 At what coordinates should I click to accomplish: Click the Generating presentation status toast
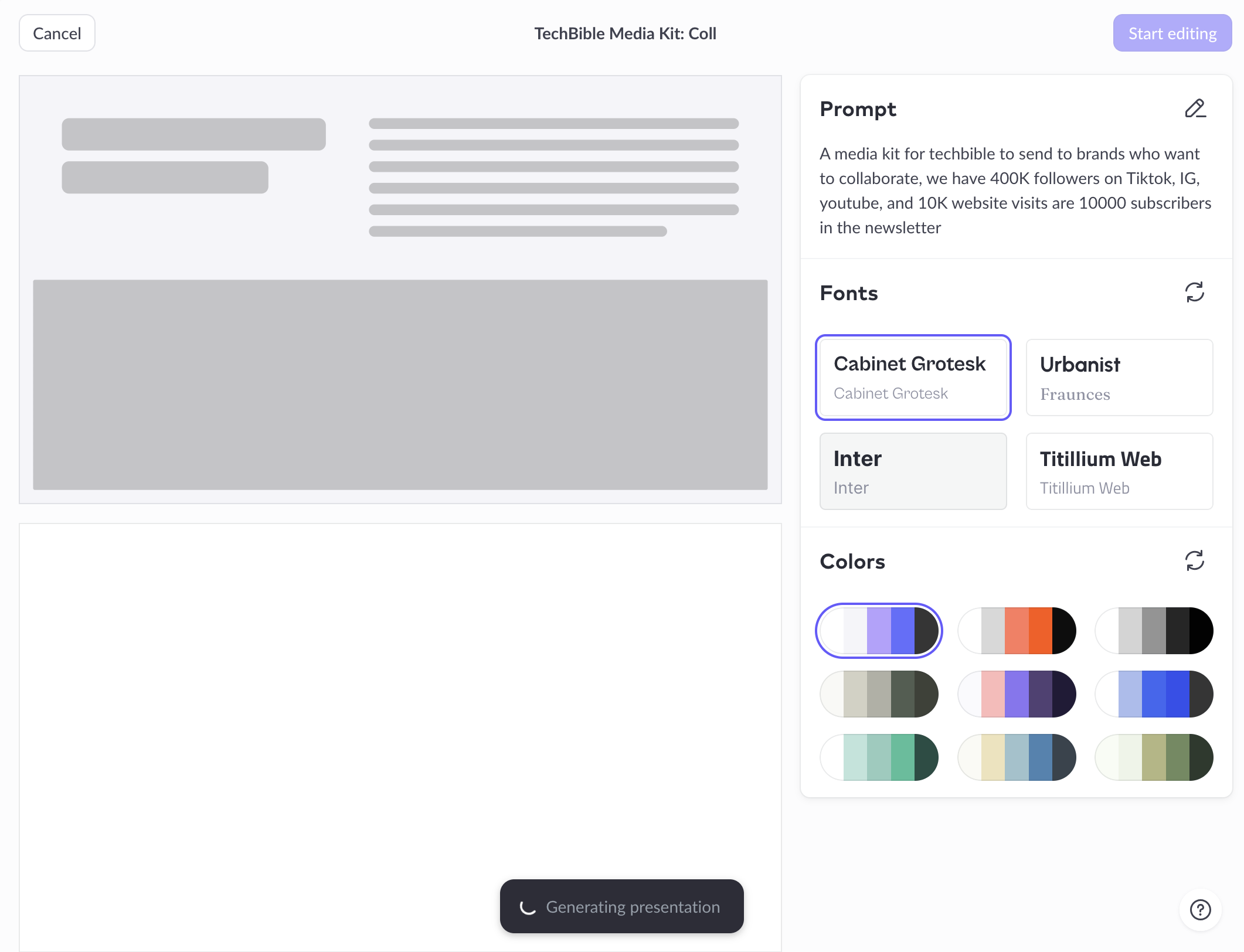pos(621,906)
